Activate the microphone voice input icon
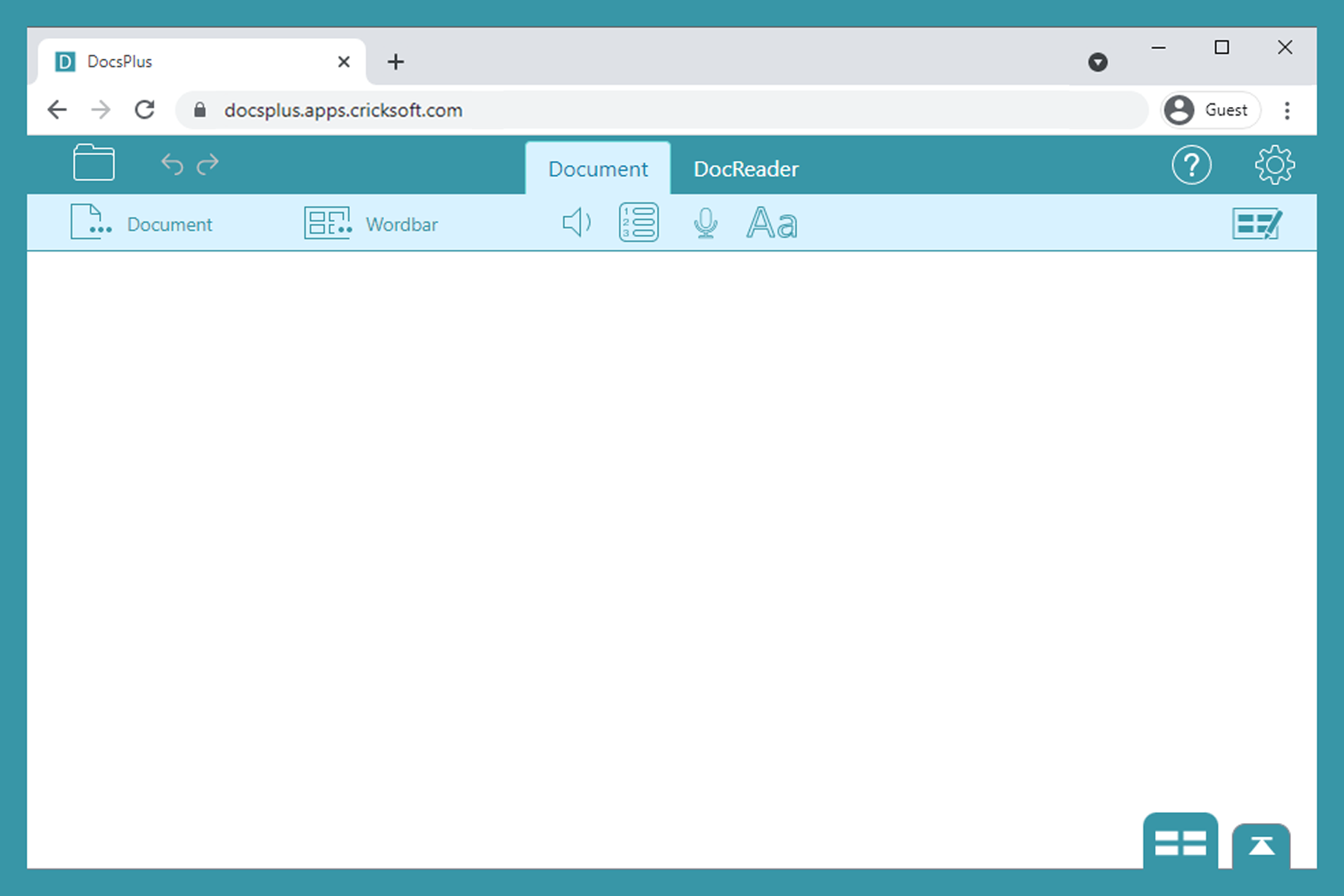 click(x=705, y=223)
